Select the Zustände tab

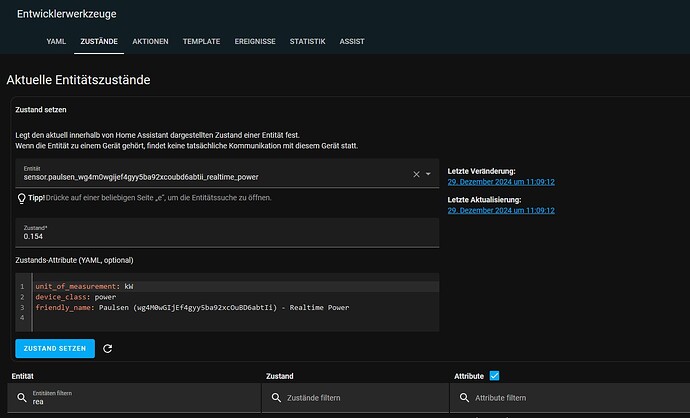click(99, 41)
